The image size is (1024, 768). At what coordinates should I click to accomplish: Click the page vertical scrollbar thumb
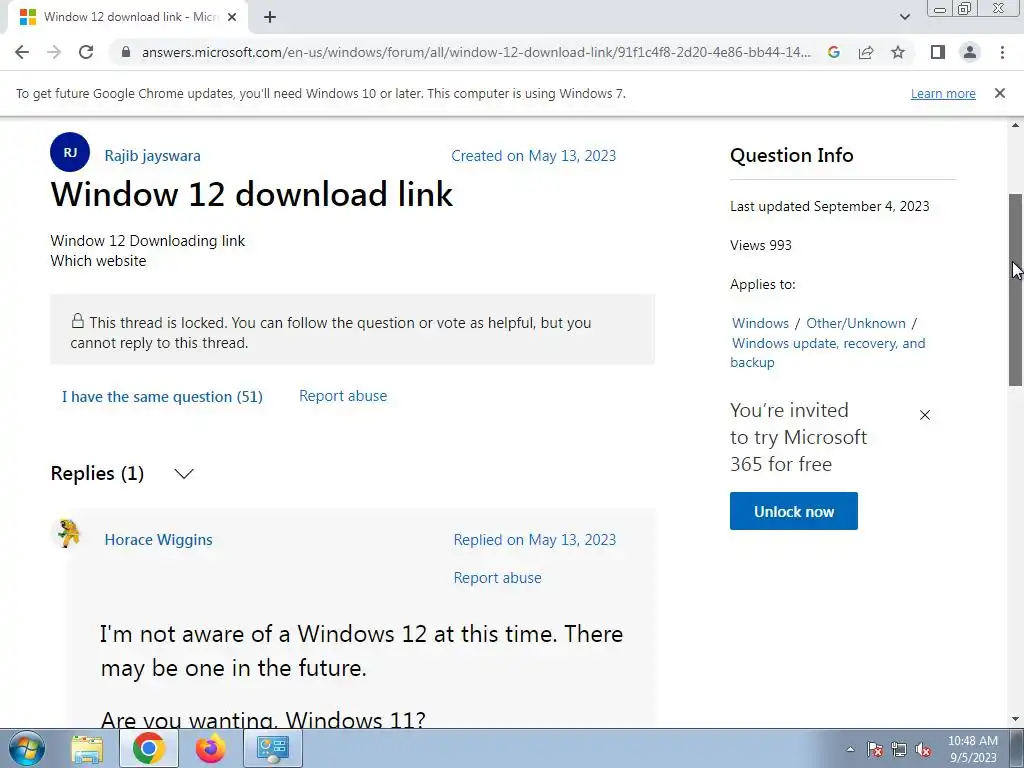coord(1016,289)
